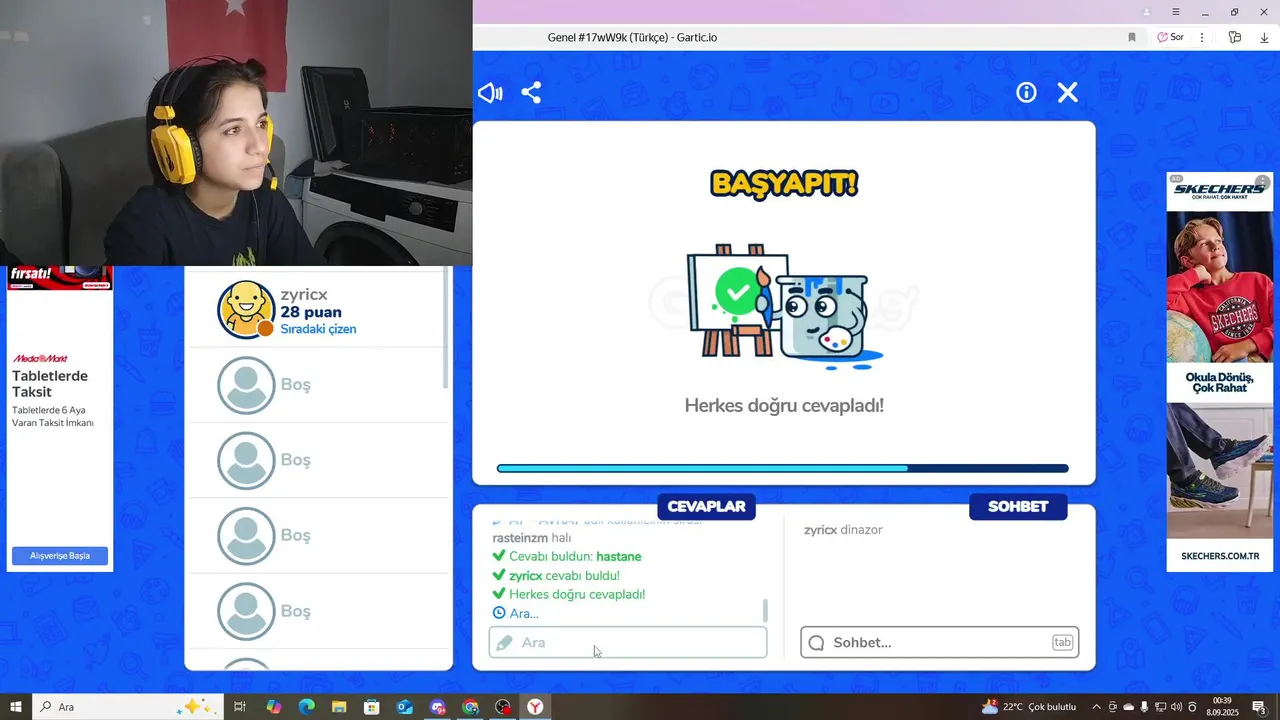
Task: Click the tab key hint in chat box
Action: pyautogui.click(x=1062, y=642)
